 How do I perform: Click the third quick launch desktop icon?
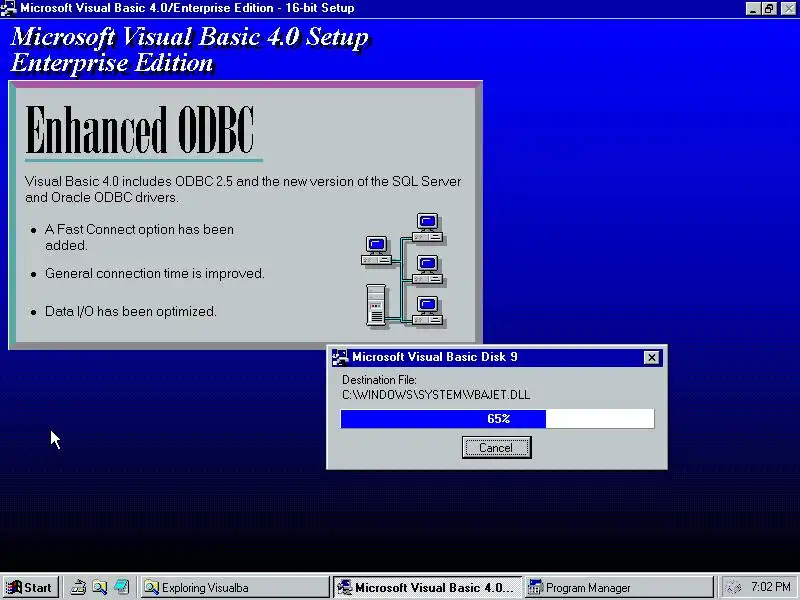(122, 588)
